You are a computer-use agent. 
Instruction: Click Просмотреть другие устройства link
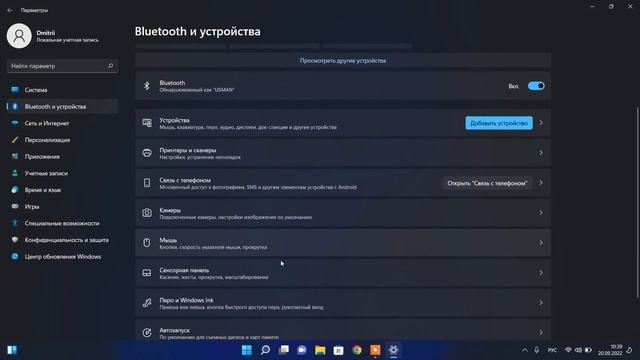[343, 60]
